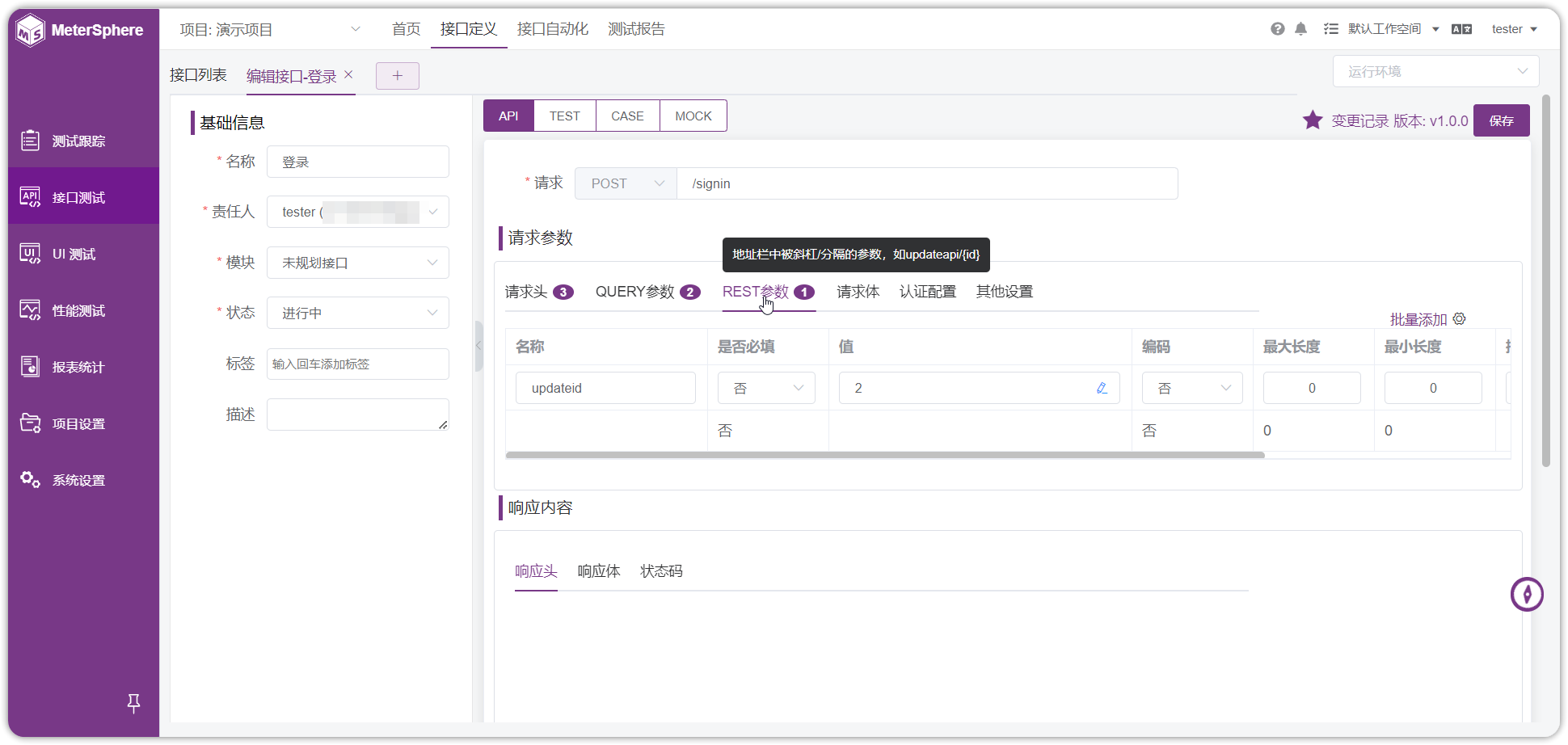Add a new tab with plus button
The height and width of the screenshot is (745, 1568).
398,75
